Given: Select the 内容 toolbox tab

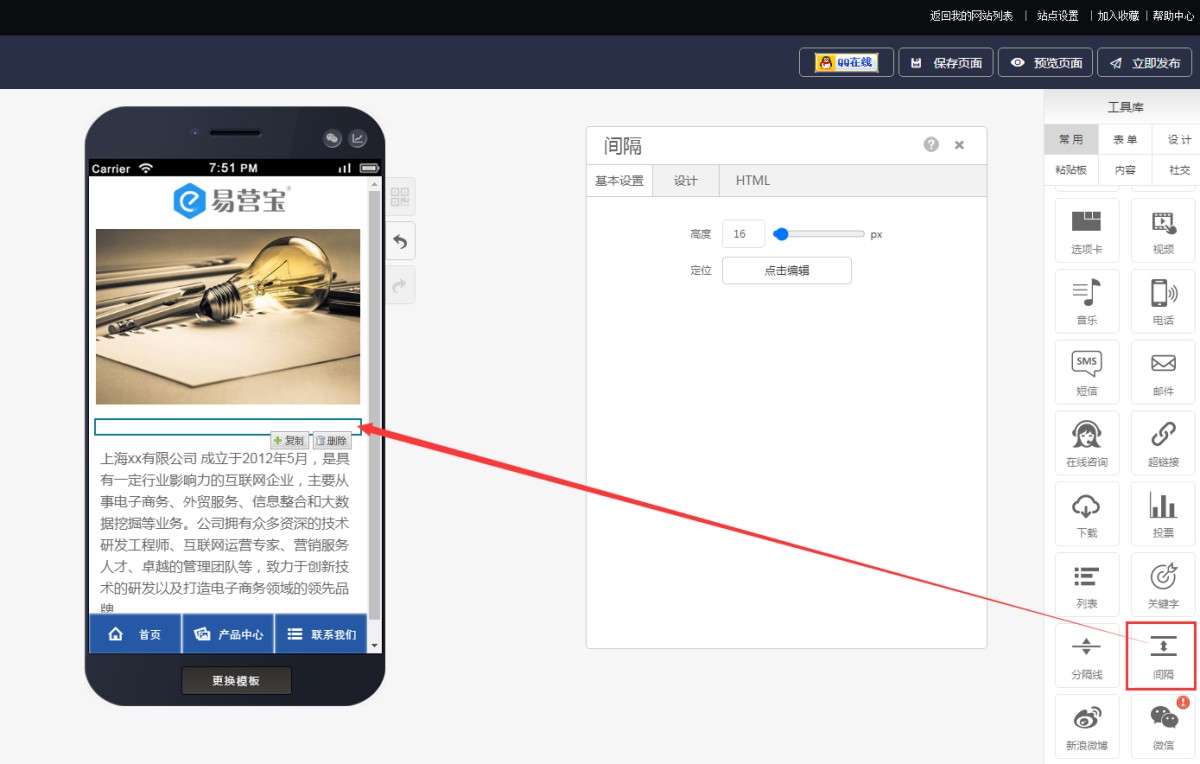Looking at the screenshot, I should coord(1125,170).
